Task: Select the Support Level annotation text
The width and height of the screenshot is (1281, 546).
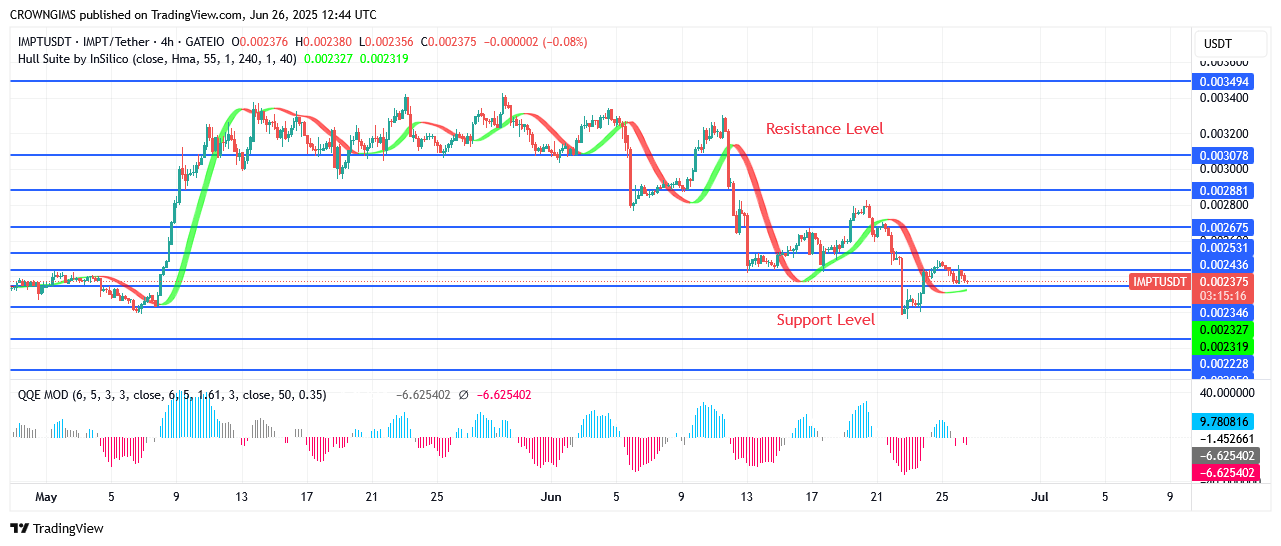Action: tap(826, 320)
